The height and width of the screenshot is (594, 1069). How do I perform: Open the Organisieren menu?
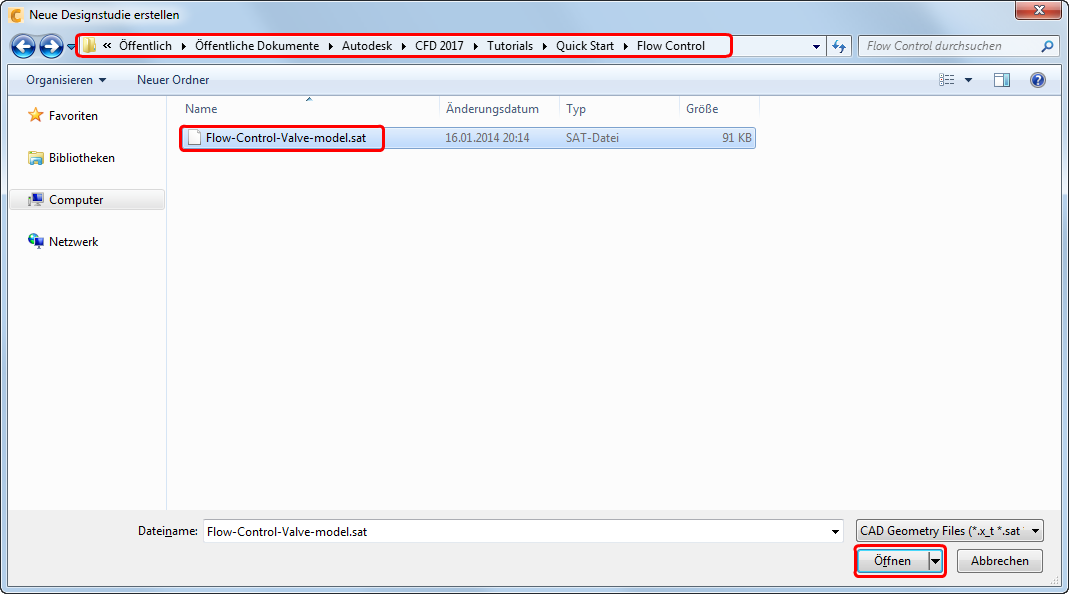pyautogui.click(x=66, y=80)
